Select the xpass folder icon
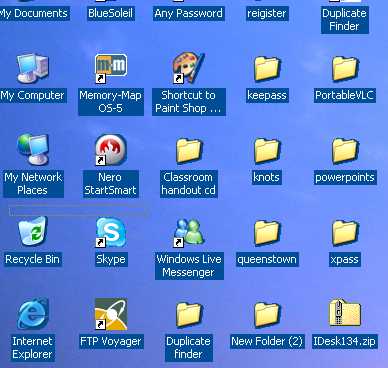Screen dimensions: 388x368 pos(345,233)
